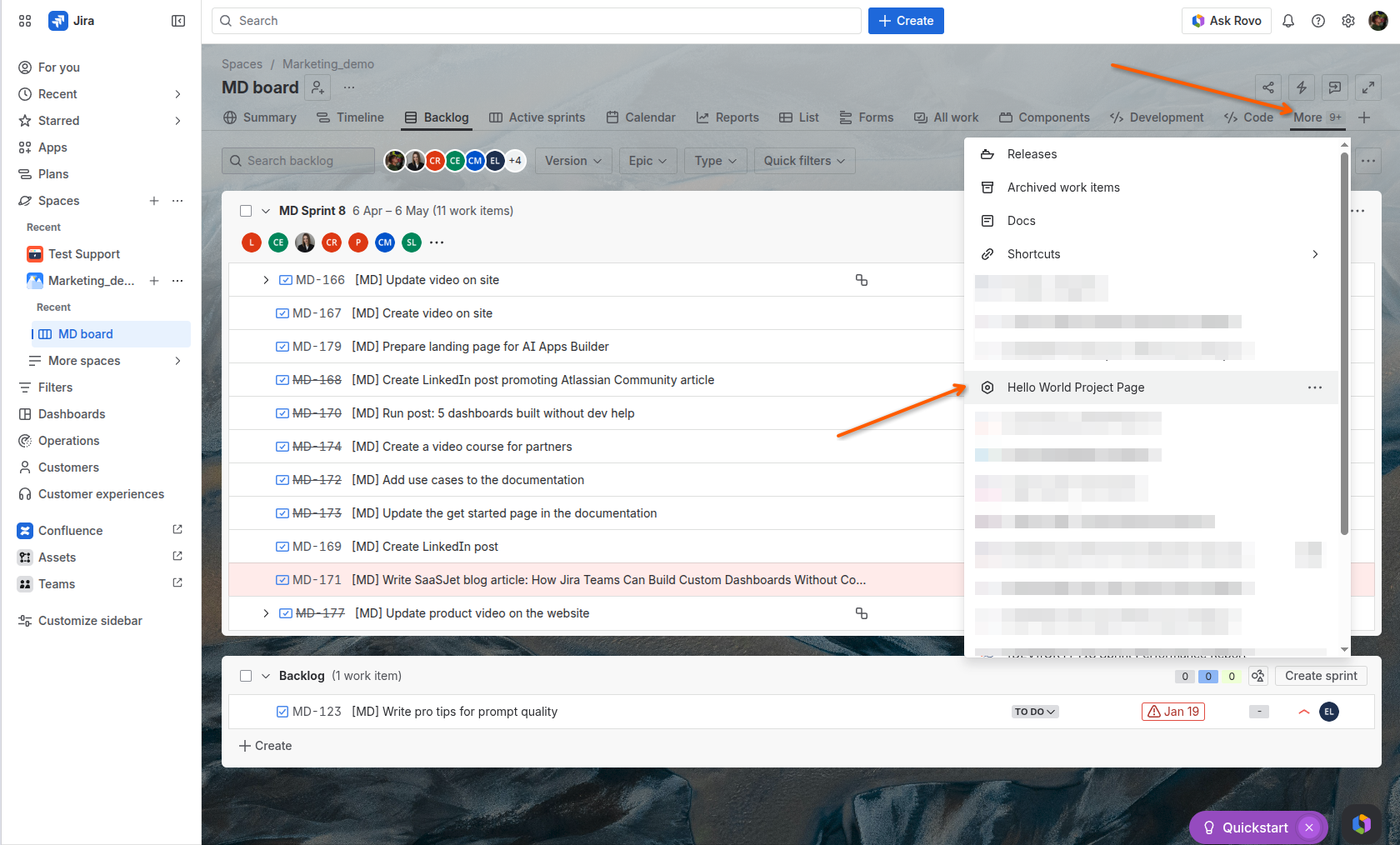Switch to the Summary tab

(x=260, y=117)
